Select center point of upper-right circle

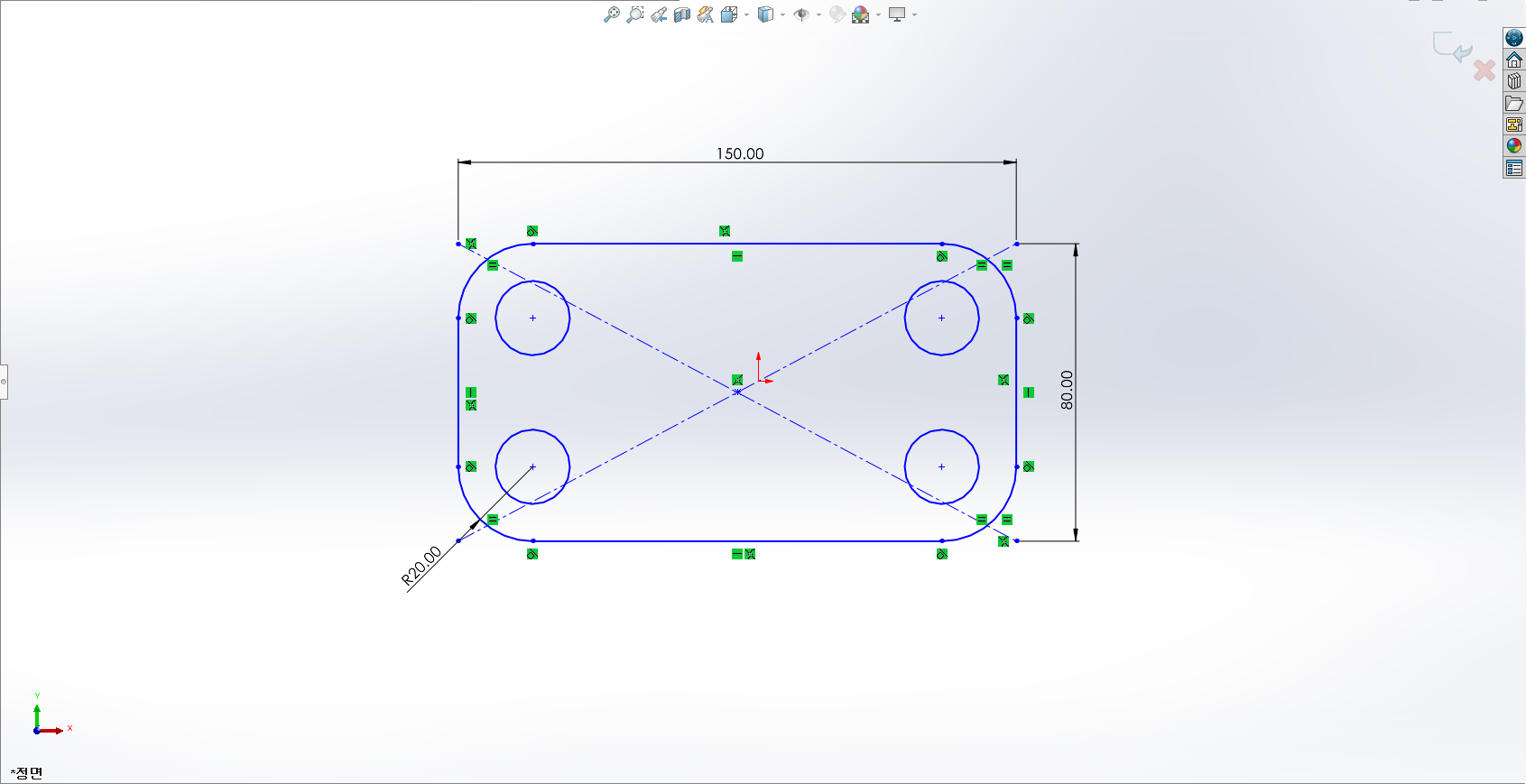tap(941, 318)
